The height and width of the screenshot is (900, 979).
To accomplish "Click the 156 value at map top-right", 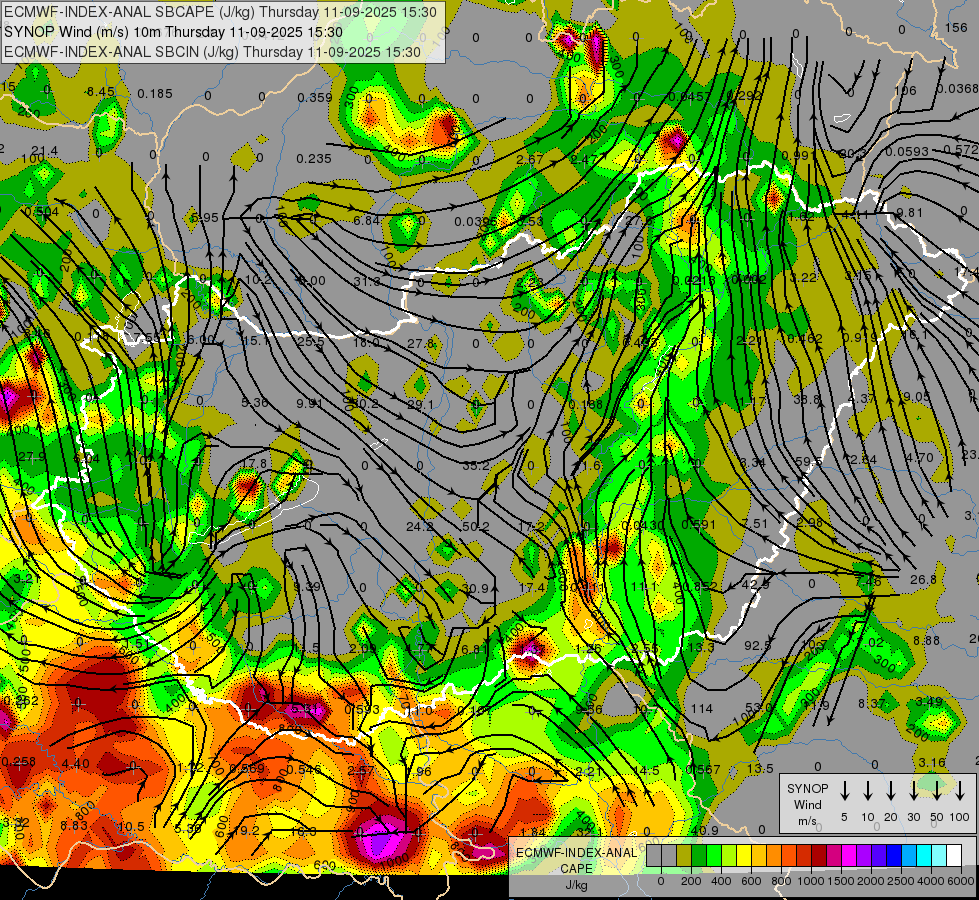I will click(x=956, y=27).
